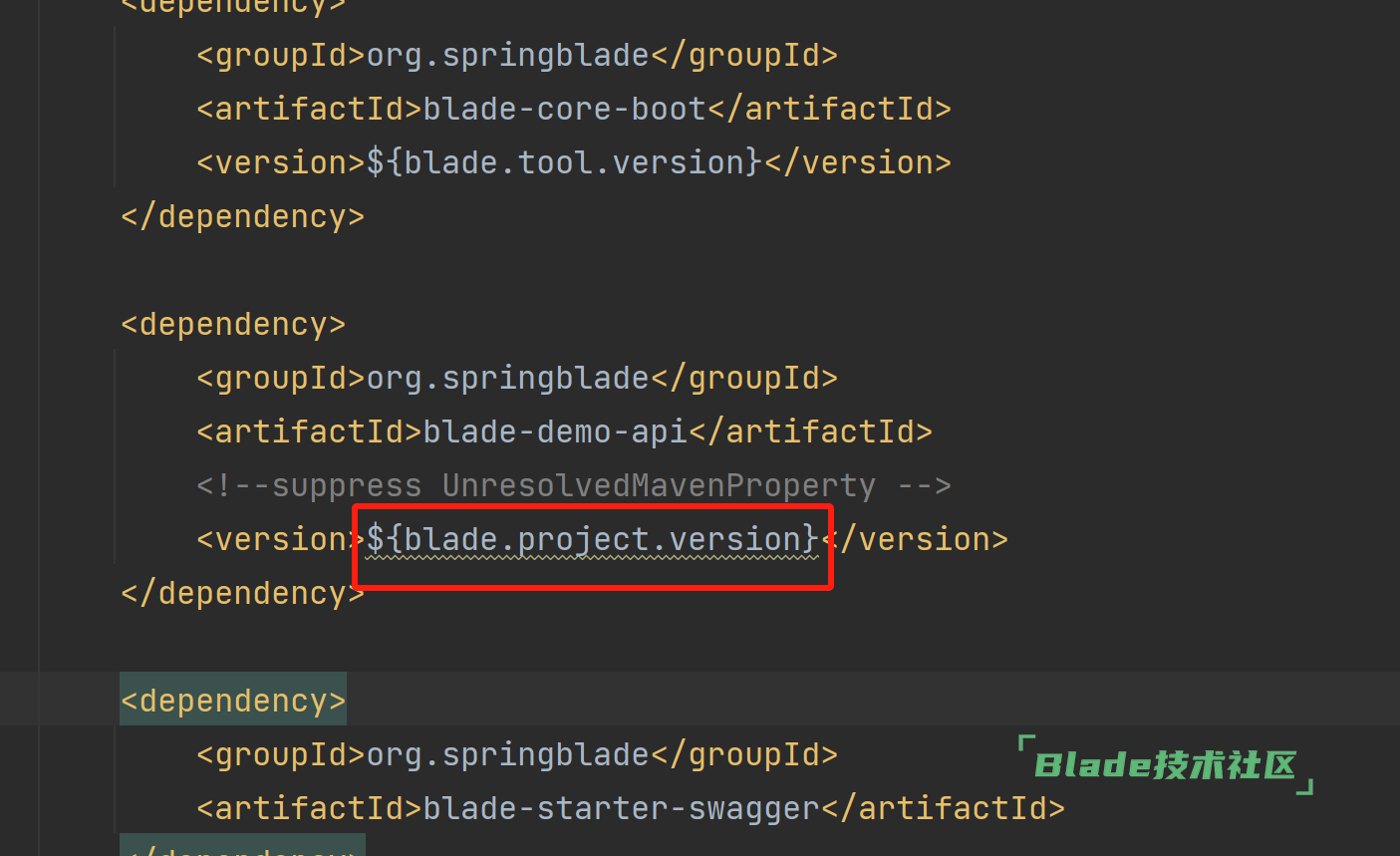1400x856 pixels.
Task: Click the second org.springblade groupId value
Action: (x=507, y=378)
